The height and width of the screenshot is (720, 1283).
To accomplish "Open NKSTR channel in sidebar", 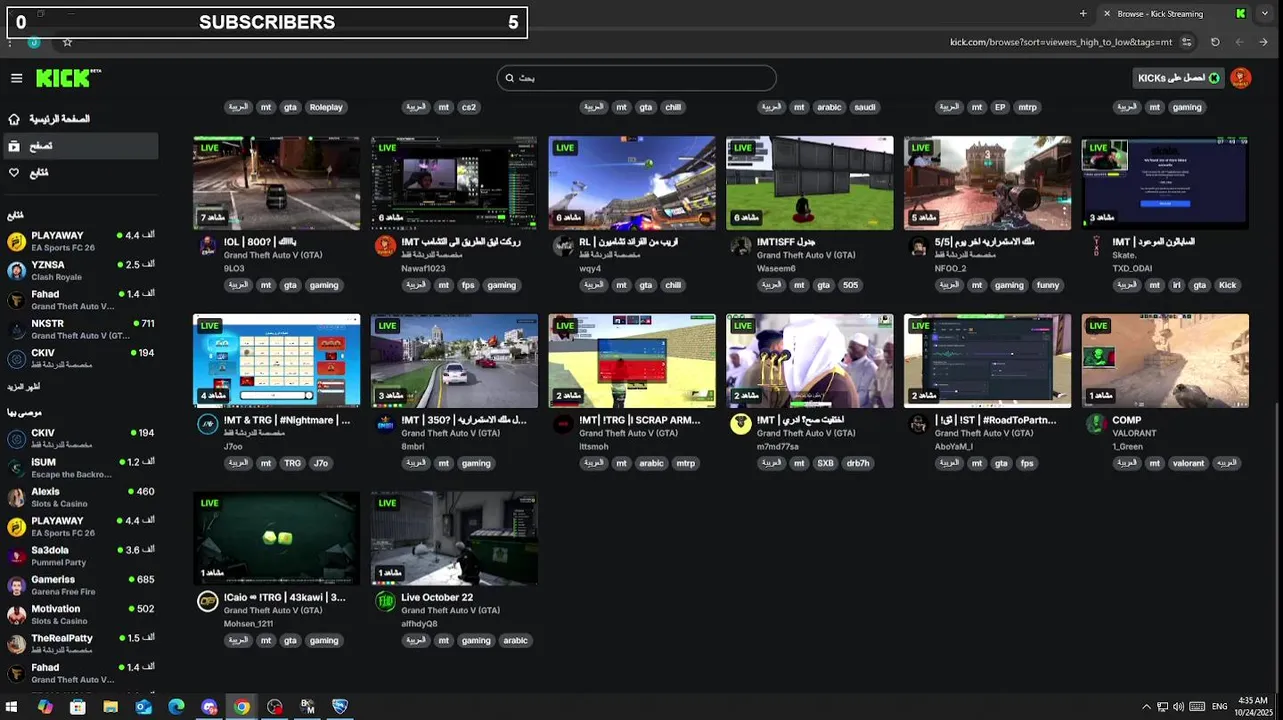I will pos(80,329).
